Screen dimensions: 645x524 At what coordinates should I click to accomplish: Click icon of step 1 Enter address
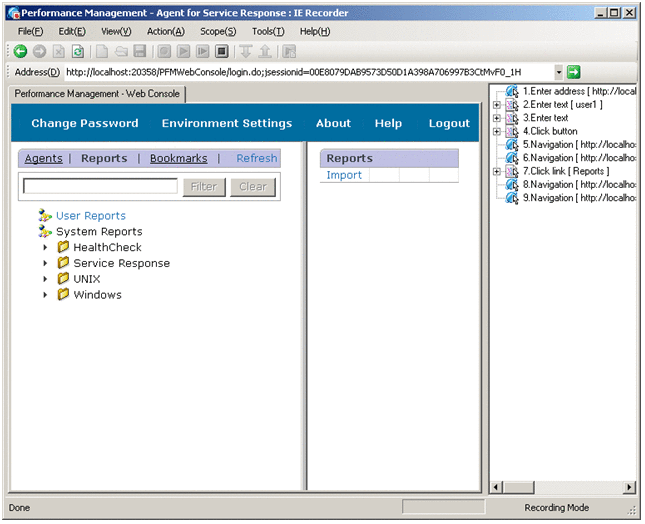pyautogui.click(x=512, y=92)
